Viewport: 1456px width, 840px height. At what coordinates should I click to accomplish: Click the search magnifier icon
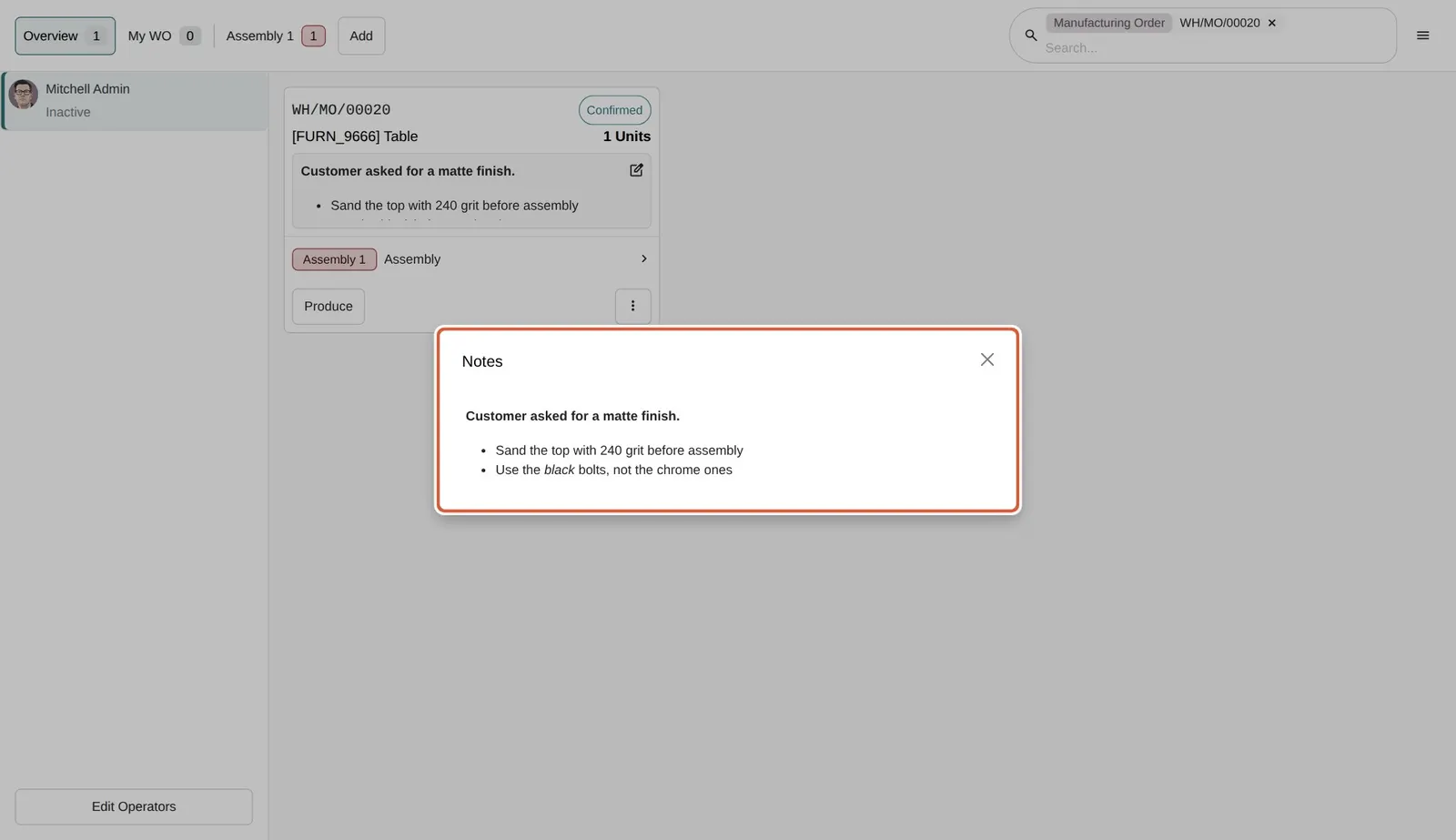(x=1031, y=35)
